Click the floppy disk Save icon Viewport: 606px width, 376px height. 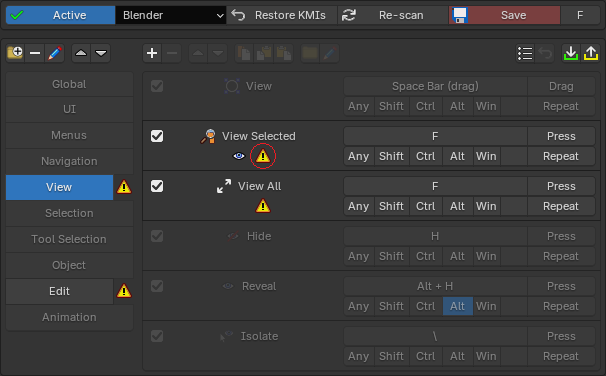click(x=460, y=15)
